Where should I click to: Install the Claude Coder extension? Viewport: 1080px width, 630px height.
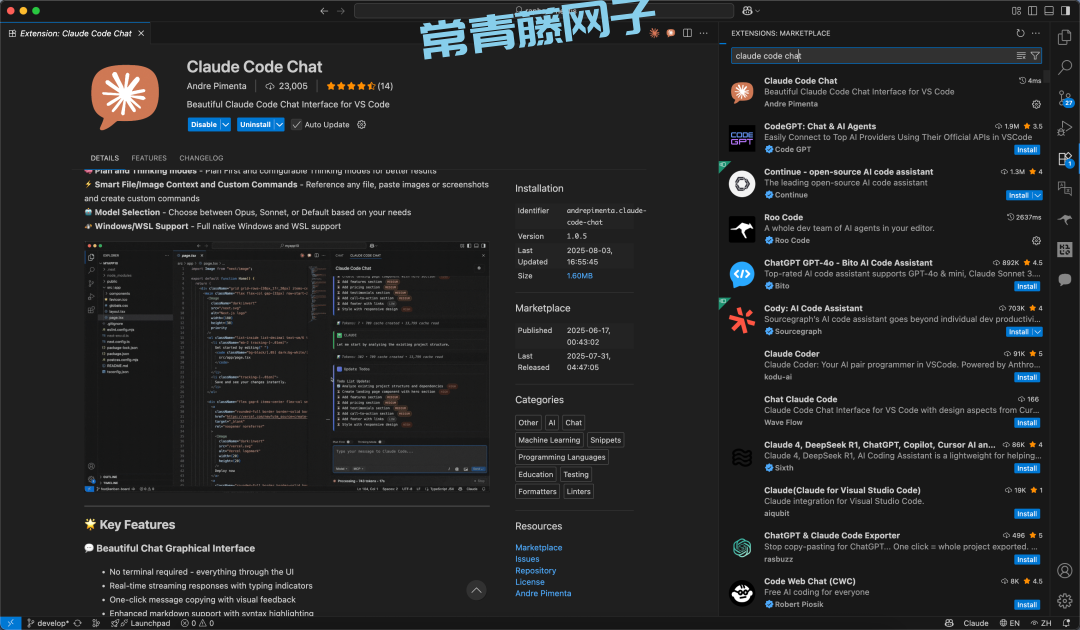click(x=1027, y=377)
